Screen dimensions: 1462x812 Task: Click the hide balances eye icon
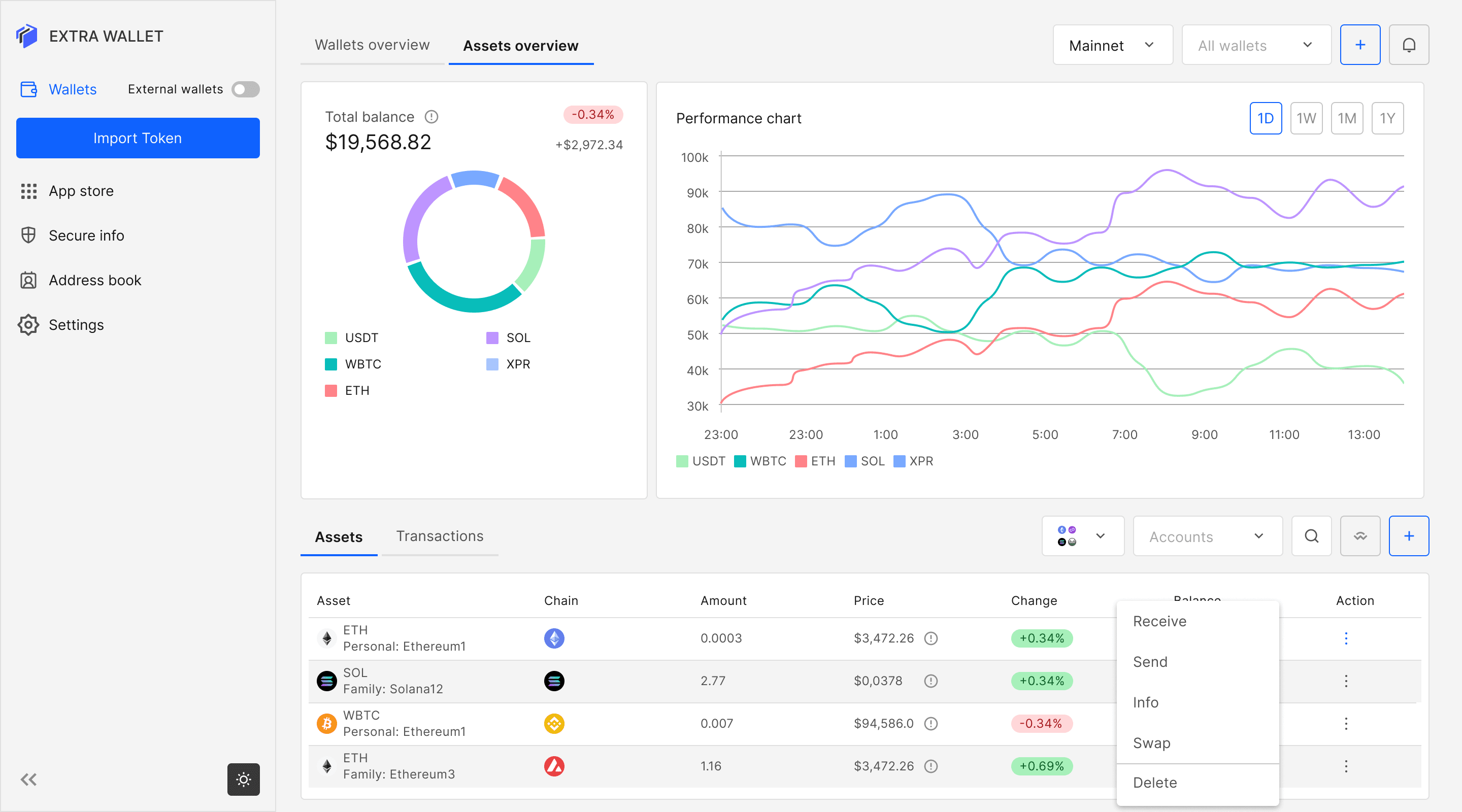1360,535
